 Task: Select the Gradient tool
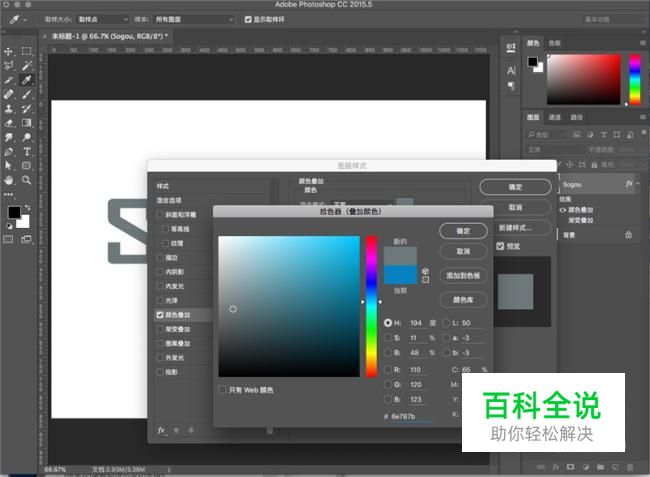(27, 123)
